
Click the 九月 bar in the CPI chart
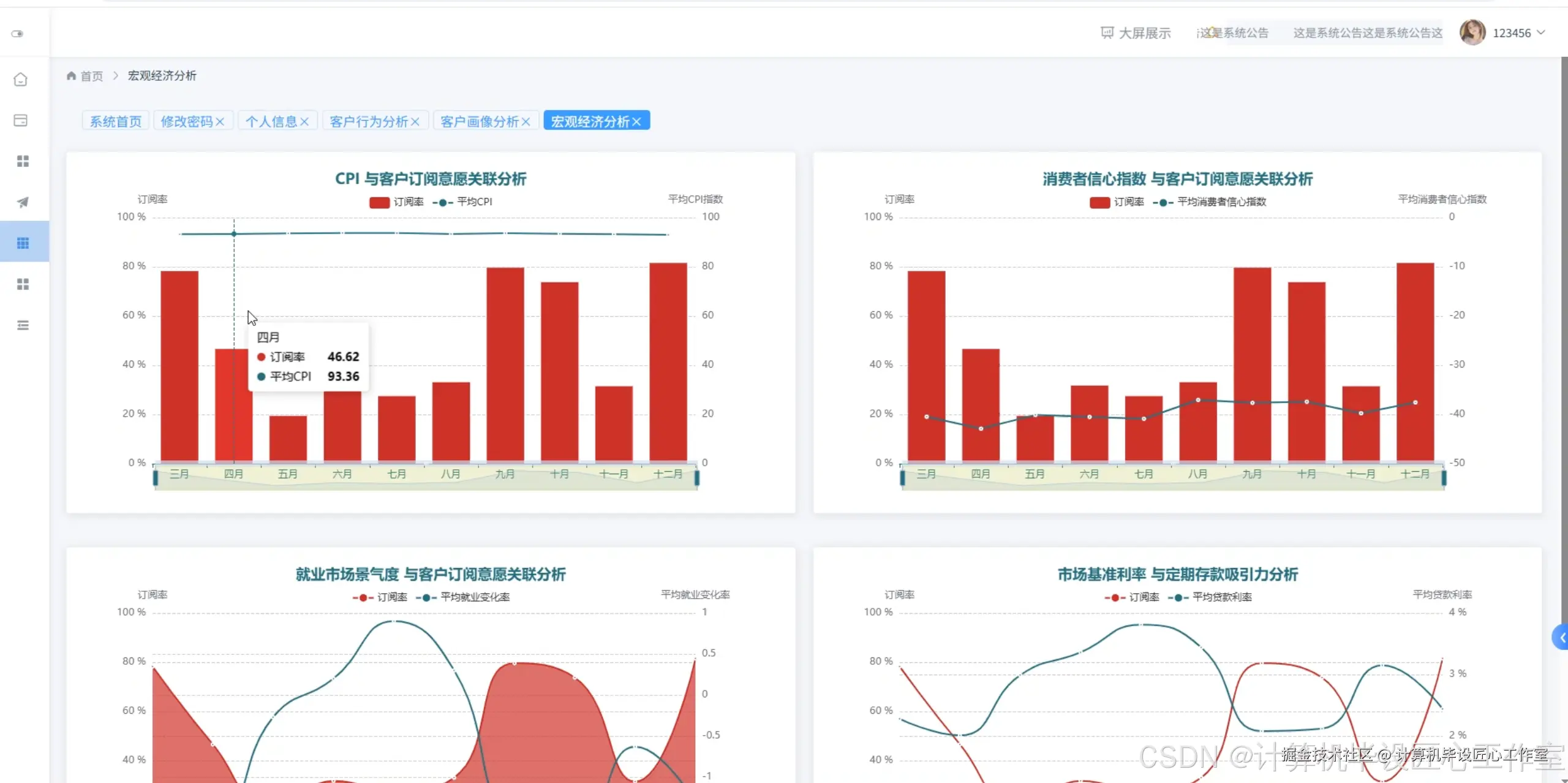pos(505,365)
